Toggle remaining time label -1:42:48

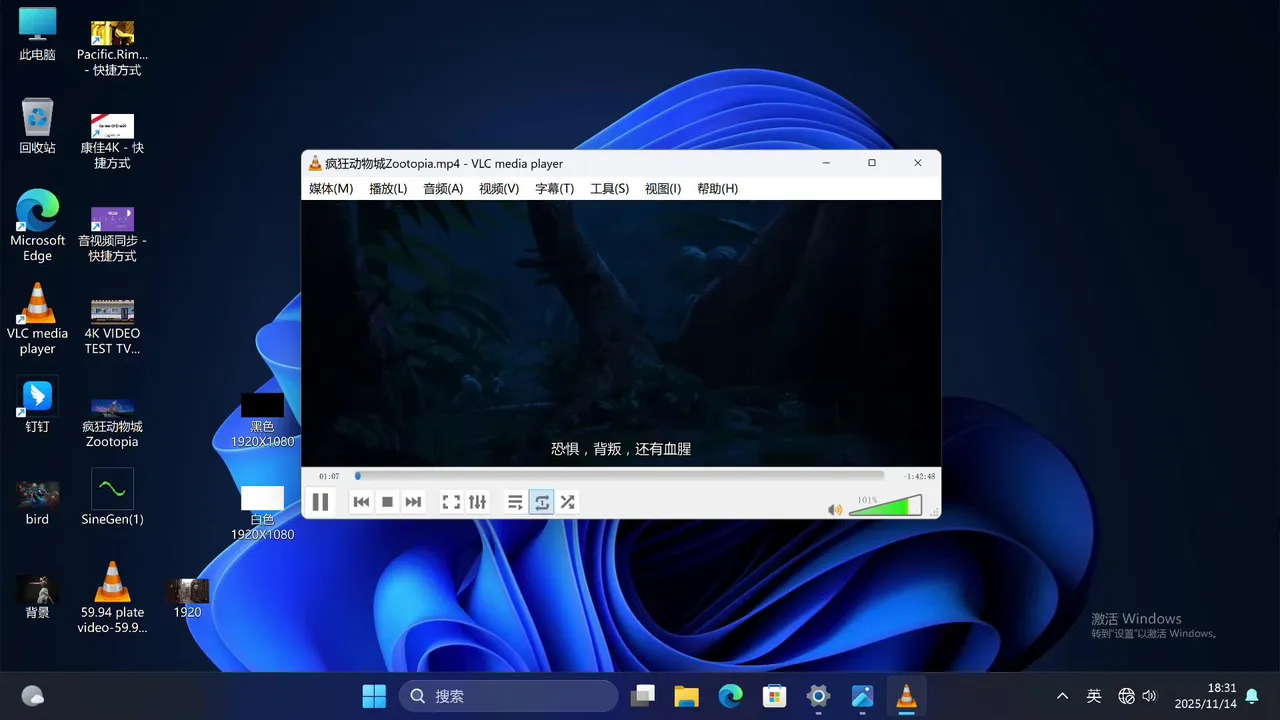919,477
